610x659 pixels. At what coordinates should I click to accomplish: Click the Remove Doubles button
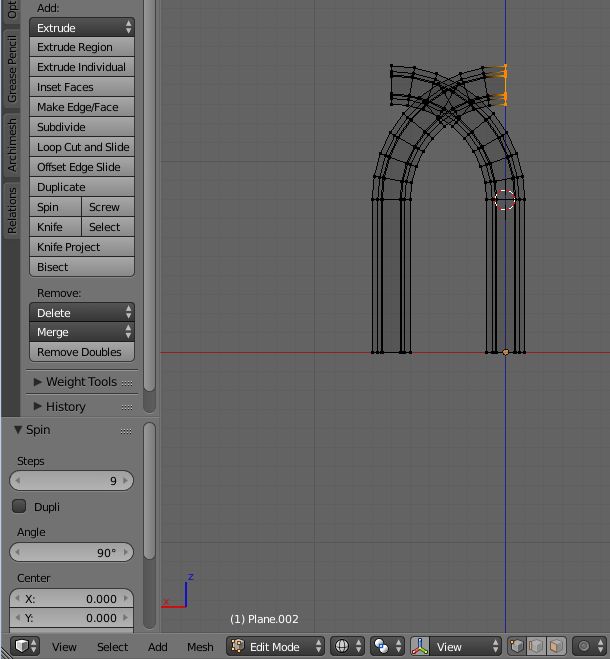[82, 352]
